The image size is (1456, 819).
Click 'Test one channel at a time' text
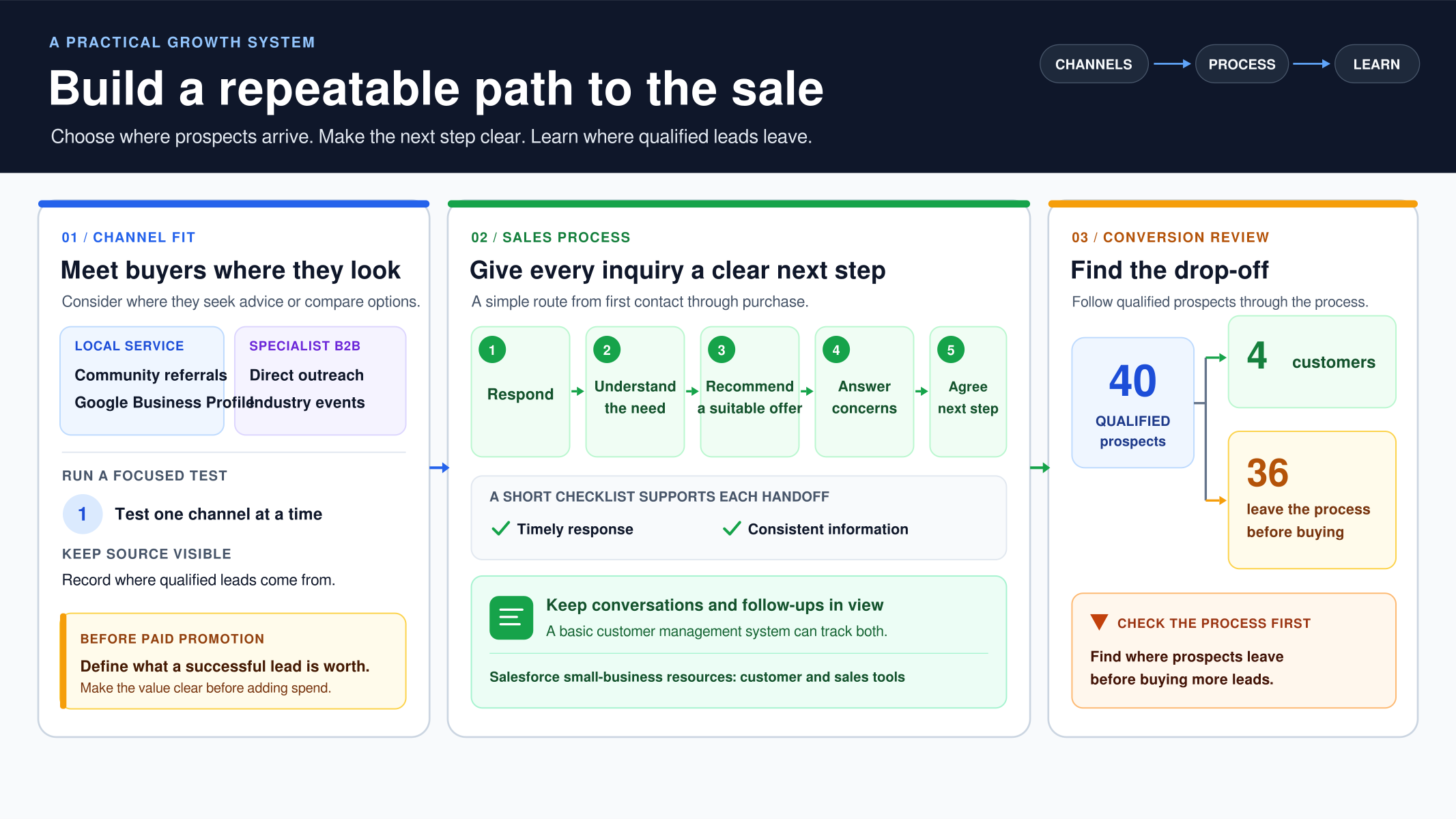218,514
